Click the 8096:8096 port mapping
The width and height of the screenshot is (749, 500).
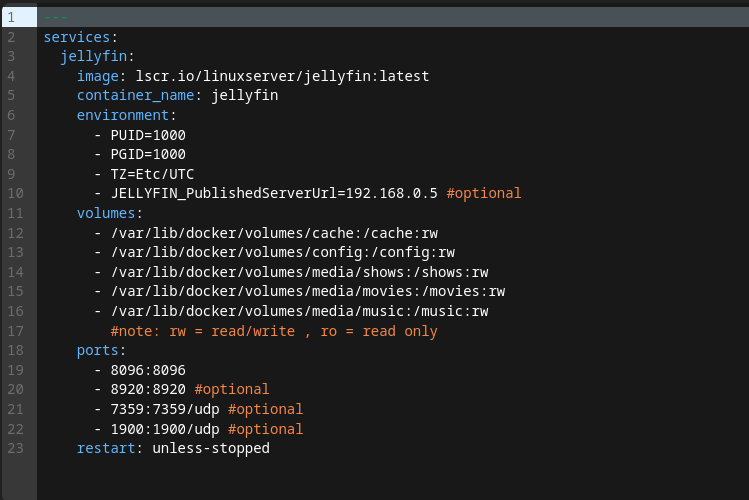point(148,370)
